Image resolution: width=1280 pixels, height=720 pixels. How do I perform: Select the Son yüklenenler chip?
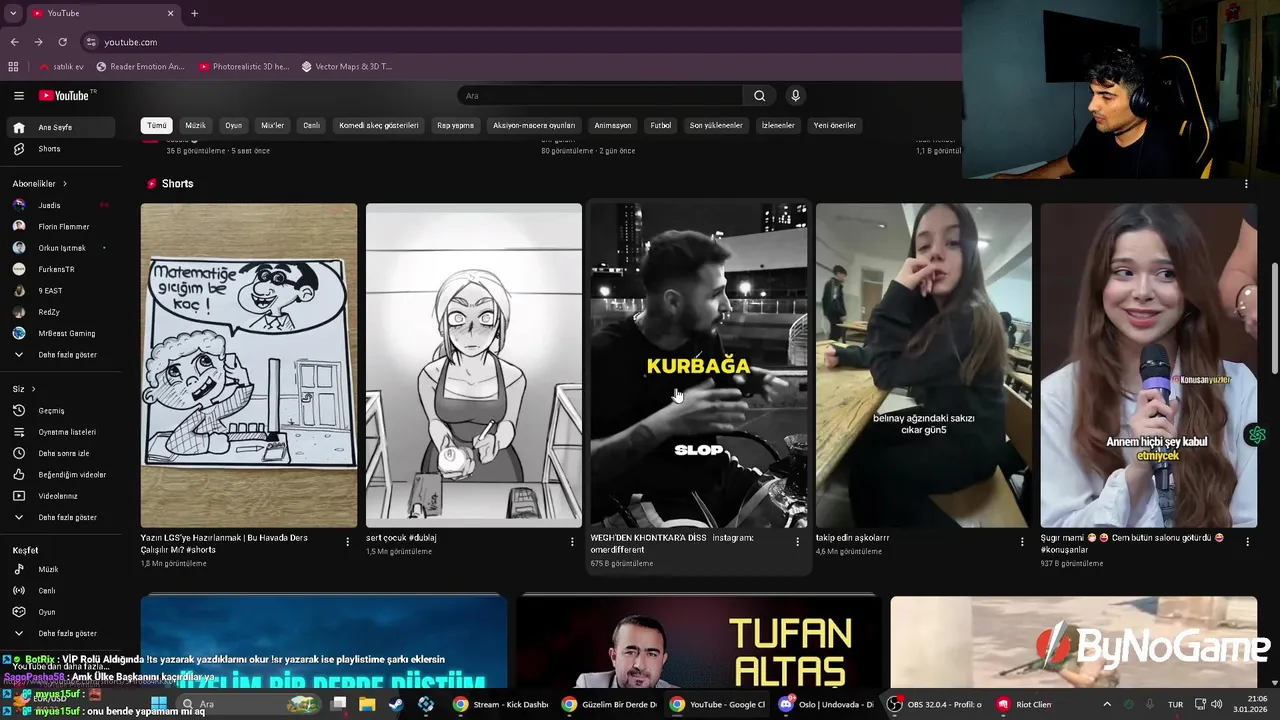(x=716, y=125)
